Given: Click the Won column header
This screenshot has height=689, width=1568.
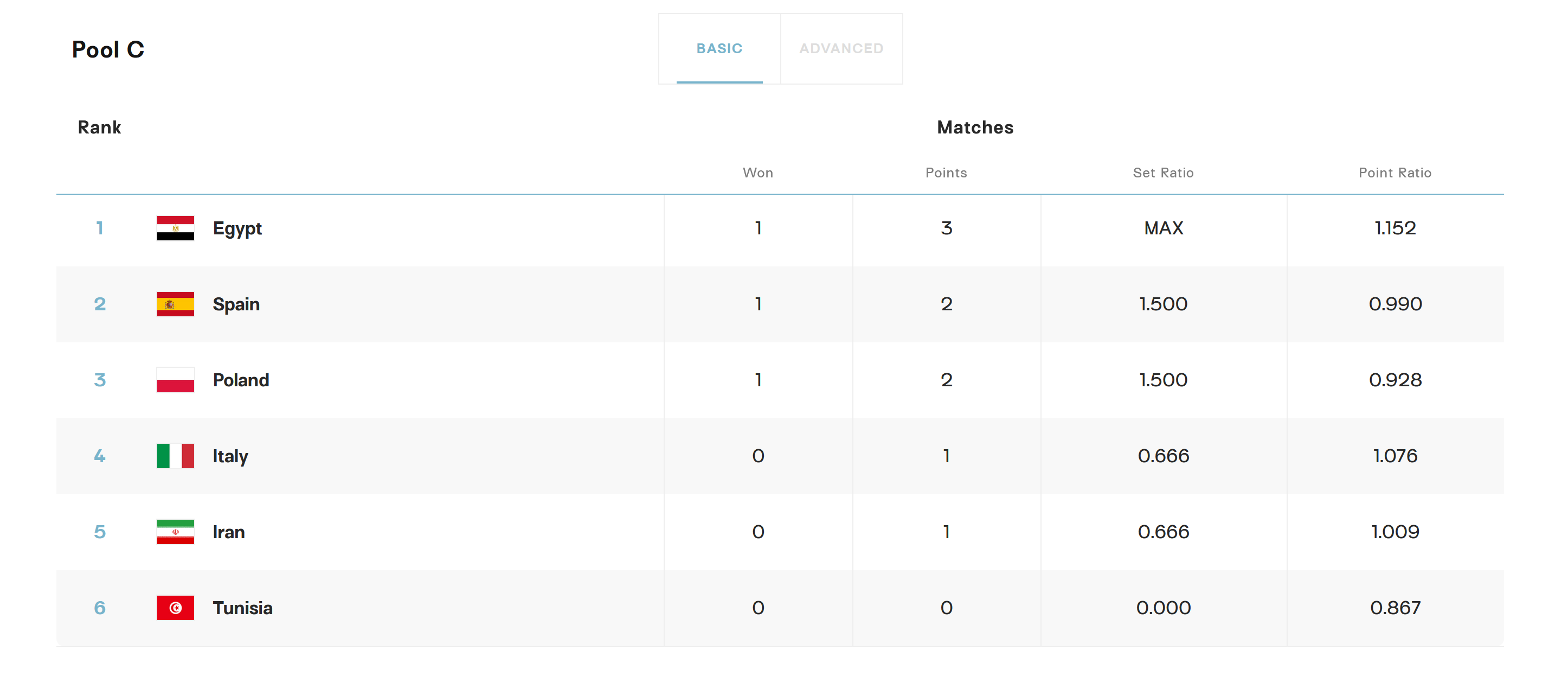Looking at the screenshot, I should tap(757, 173).
